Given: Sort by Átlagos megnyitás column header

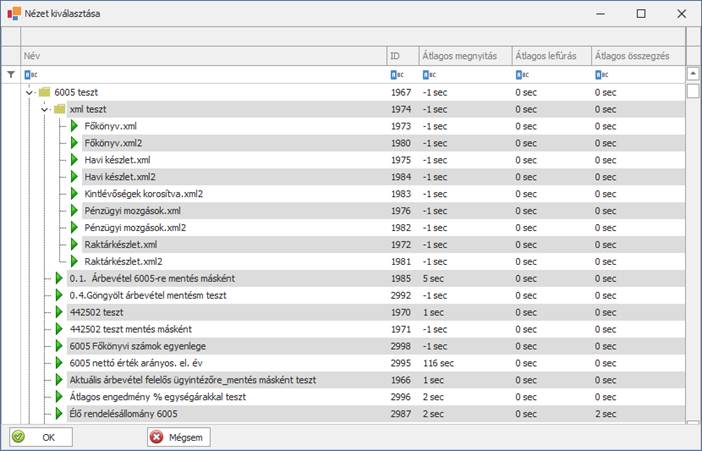Looking at the screenshot, I should tap(463, 56).
